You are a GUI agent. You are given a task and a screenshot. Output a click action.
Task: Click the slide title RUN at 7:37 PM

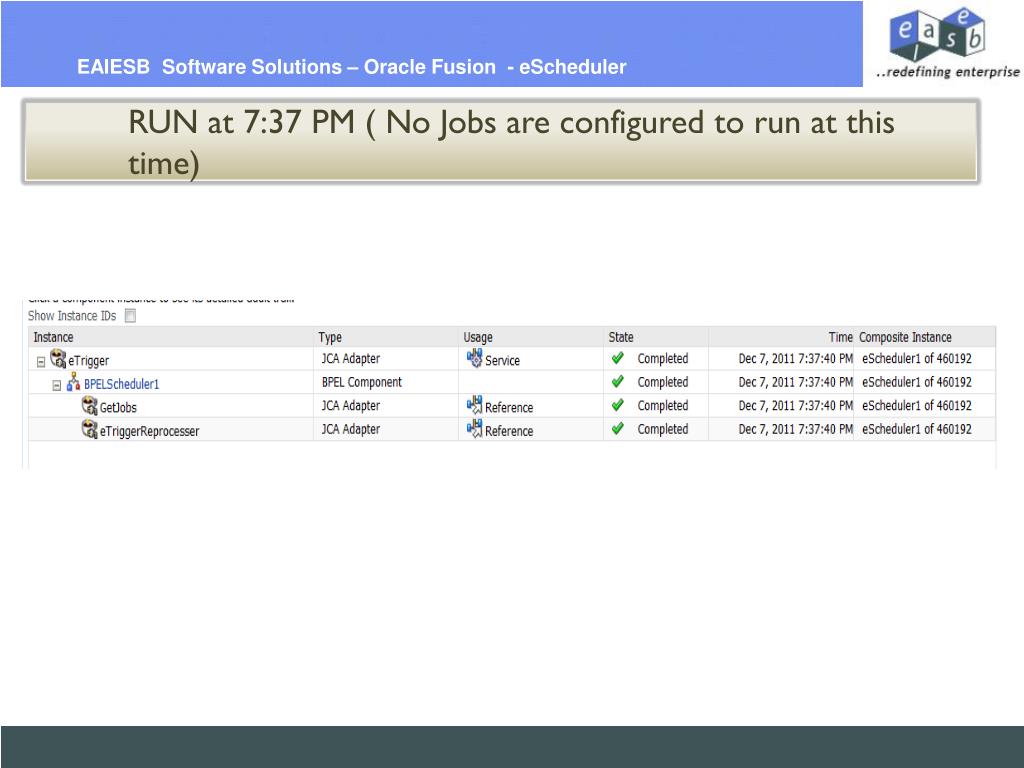pos(511,142)
